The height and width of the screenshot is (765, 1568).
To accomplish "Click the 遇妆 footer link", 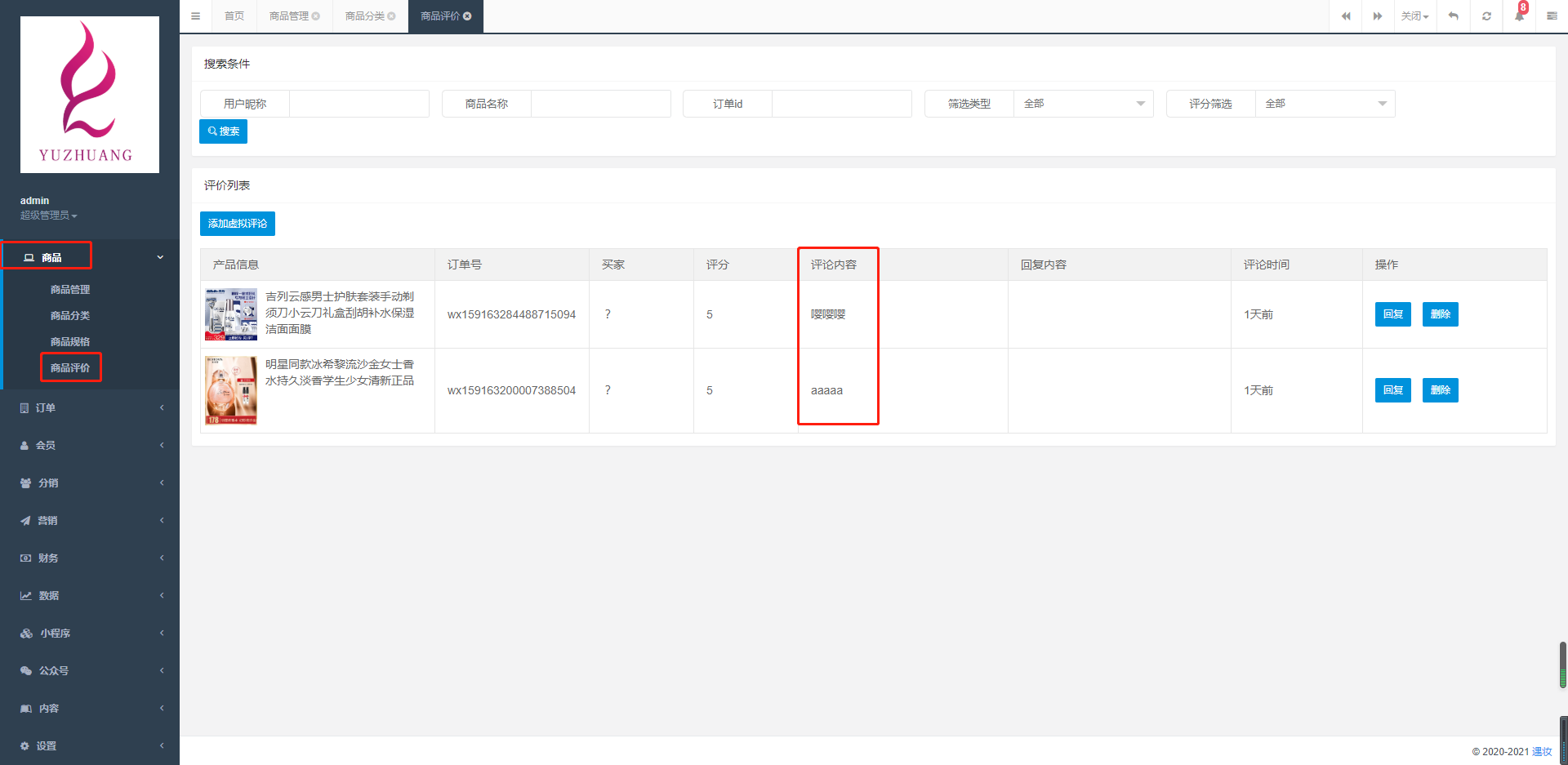I will [1542, 752].
